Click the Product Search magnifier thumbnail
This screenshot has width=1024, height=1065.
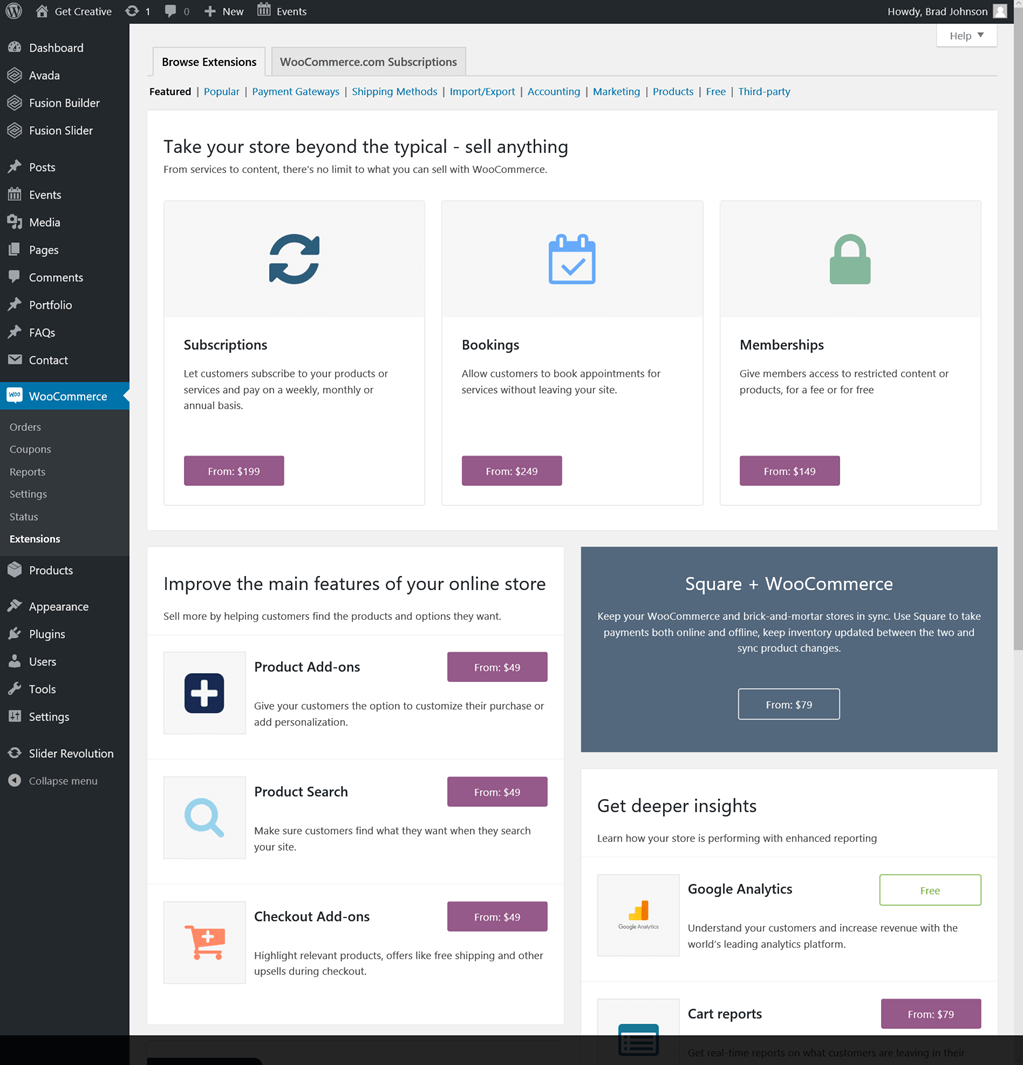coord(204,818)
